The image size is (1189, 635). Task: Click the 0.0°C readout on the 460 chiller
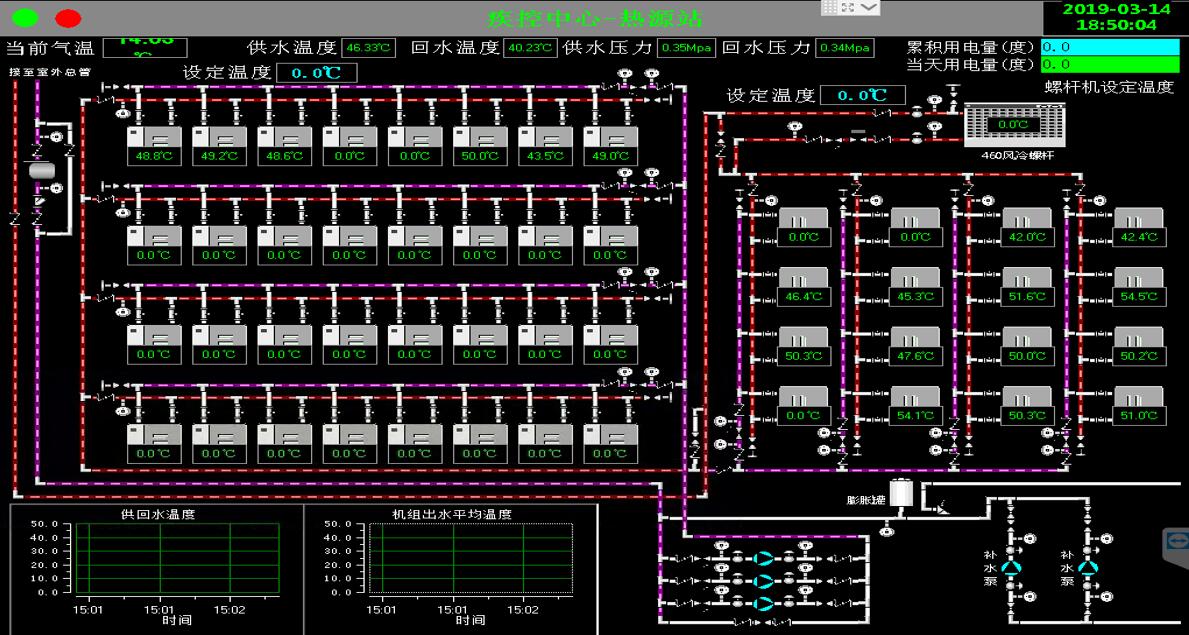pos(1014,124)
